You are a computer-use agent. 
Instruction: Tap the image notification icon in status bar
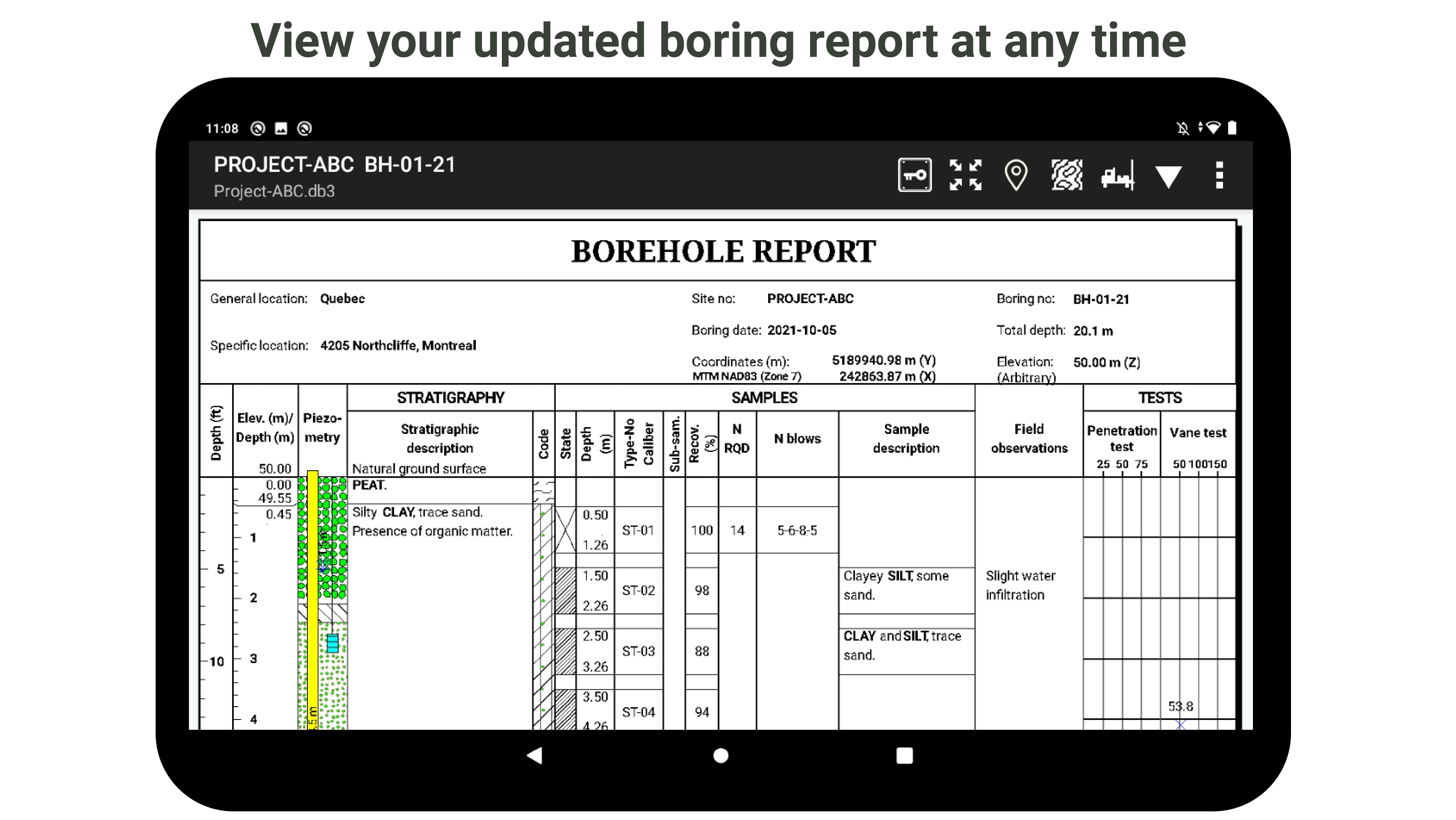tap(281, 128)
